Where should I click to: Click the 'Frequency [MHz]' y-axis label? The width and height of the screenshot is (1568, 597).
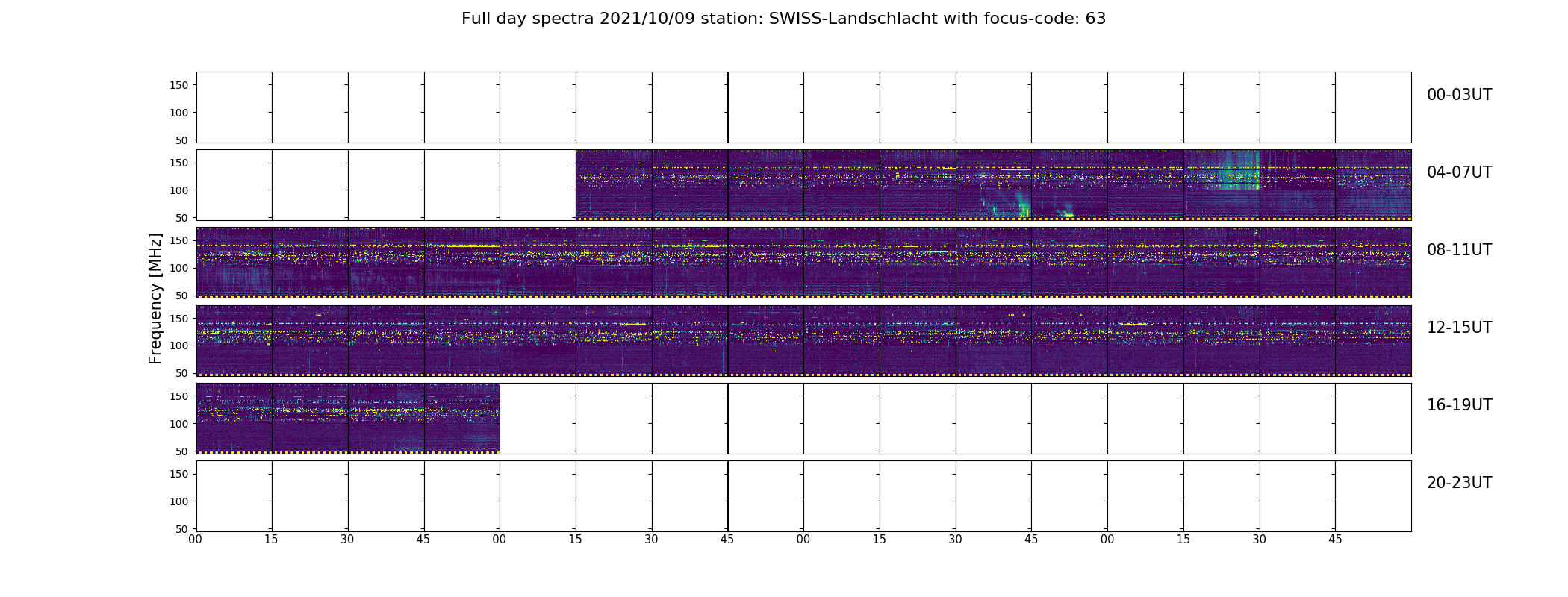click(155, 298)
